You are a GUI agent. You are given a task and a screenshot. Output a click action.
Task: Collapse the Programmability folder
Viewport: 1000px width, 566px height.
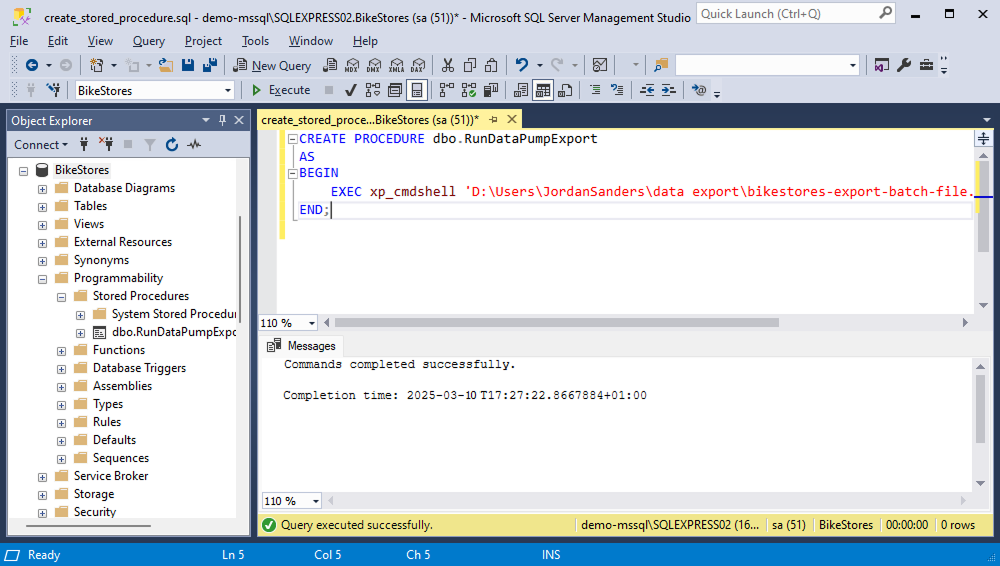click(42, 279)
